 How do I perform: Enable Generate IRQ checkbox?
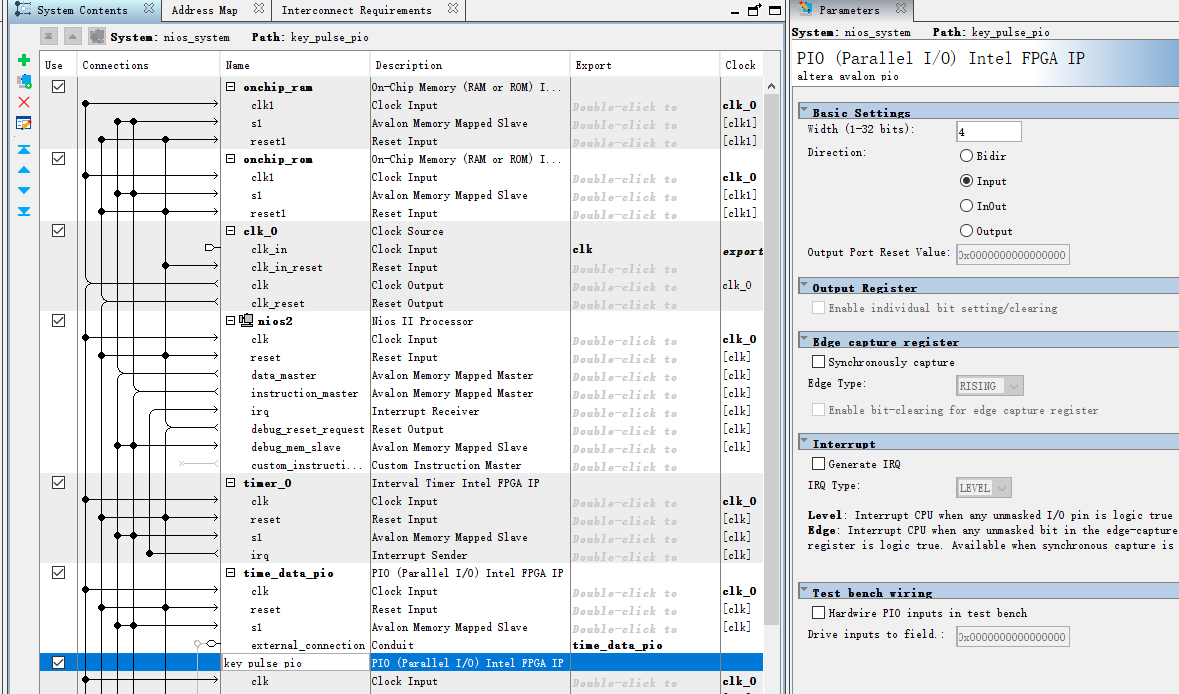(818, 464)
